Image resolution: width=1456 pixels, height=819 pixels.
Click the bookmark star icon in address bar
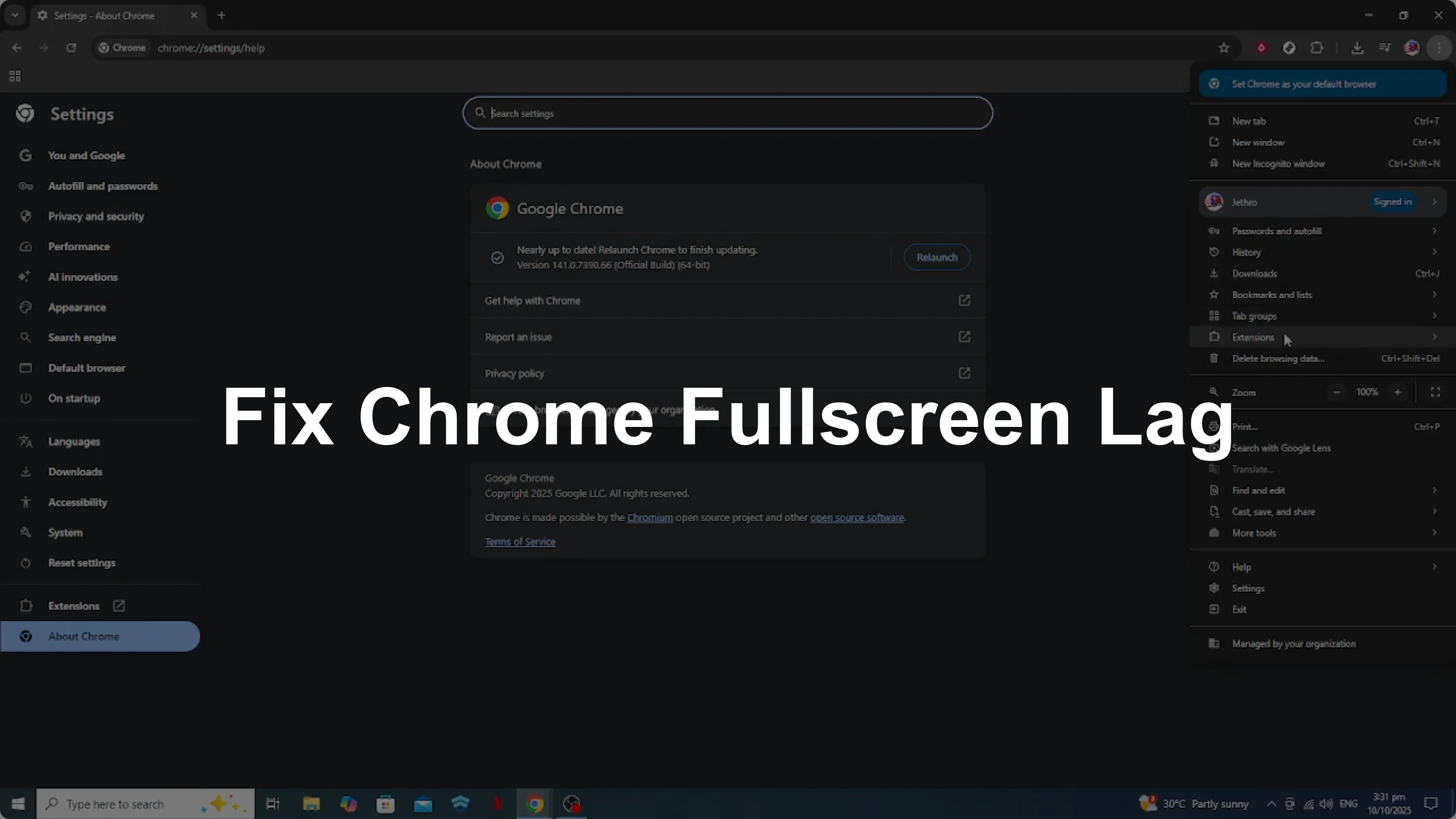point(1224,48)
